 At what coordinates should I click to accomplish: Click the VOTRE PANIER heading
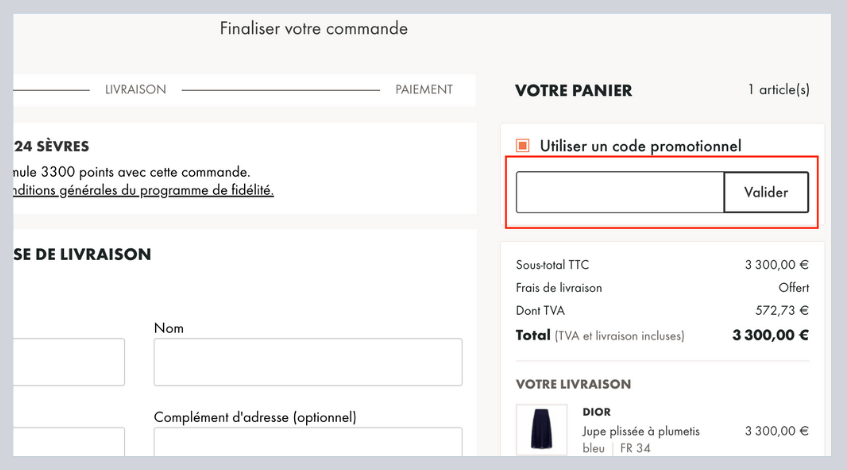pos(573,91)
